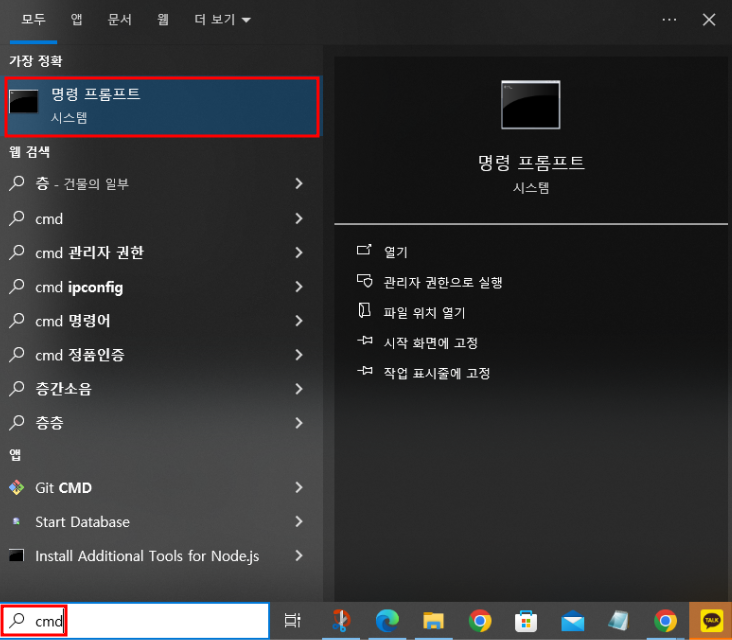This screenshot has width=732, height=640.
Task: Open Microsoft Store from taskbar
Action: click(x=526, y=621)
